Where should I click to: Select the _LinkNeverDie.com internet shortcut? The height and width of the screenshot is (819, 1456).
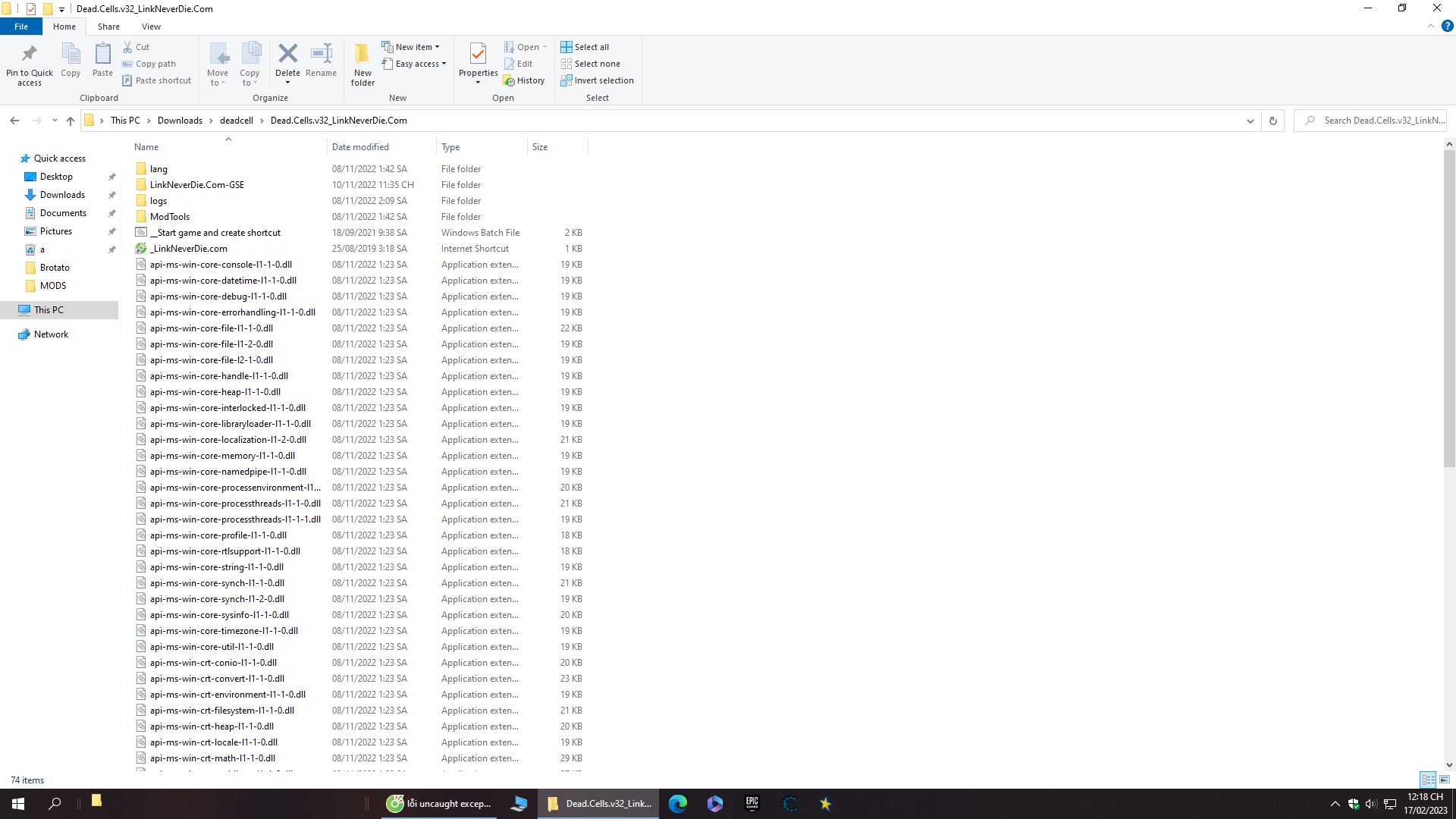[189, 249]
